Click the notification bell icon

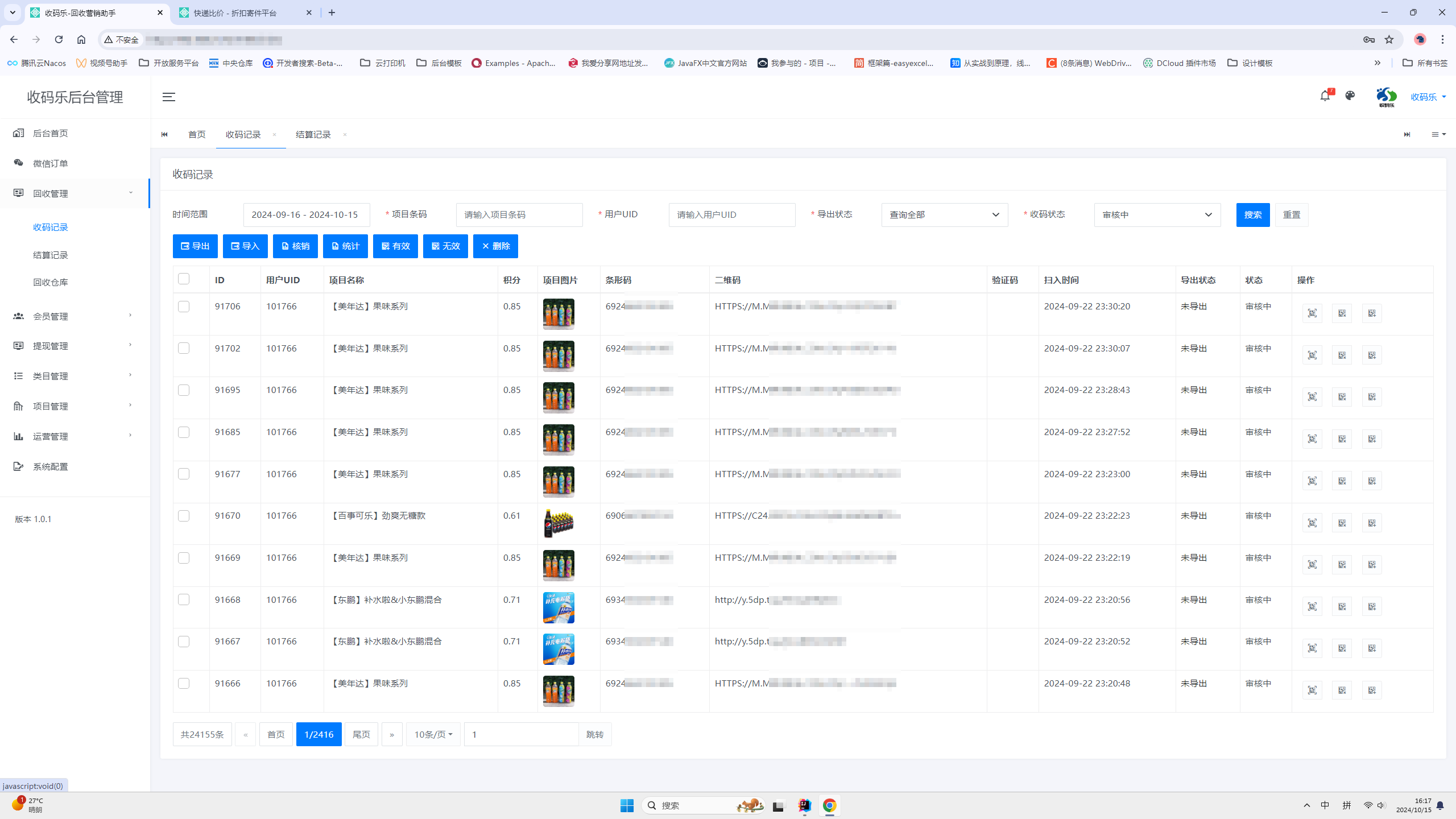1325,96
